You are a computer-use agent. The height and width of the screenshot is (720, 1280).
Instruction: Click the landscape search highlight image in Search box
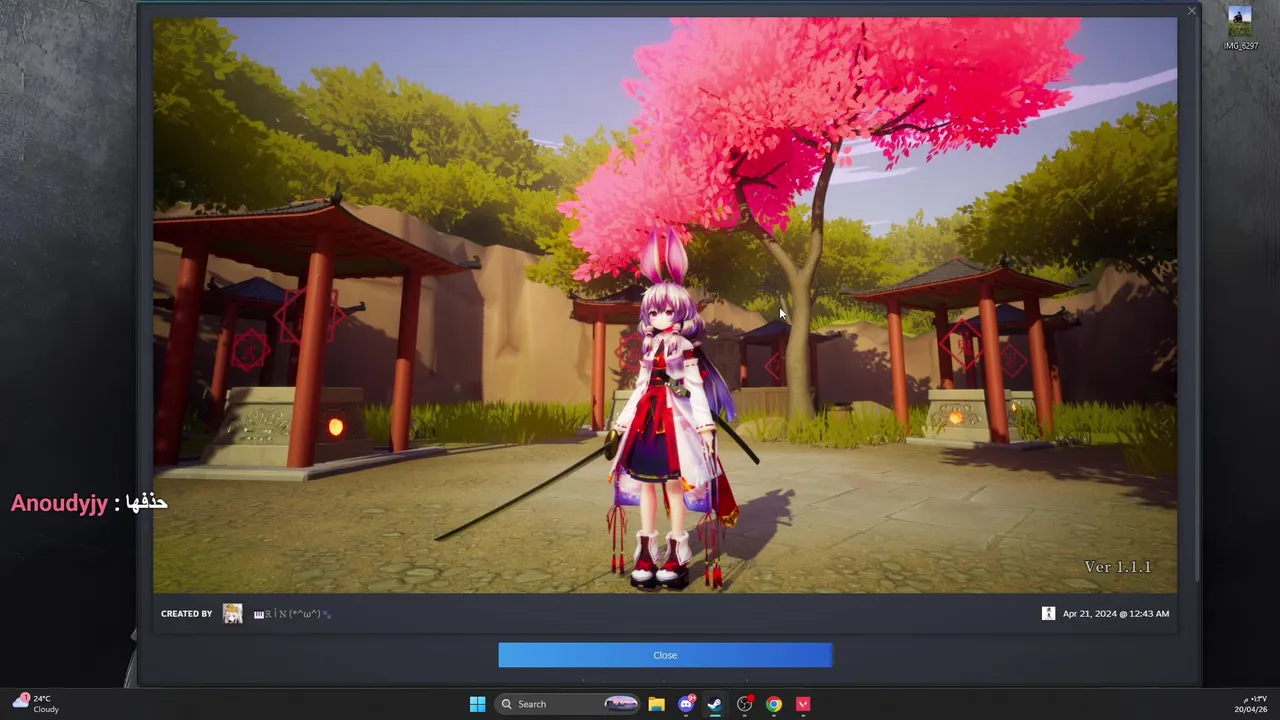point(620,704)
